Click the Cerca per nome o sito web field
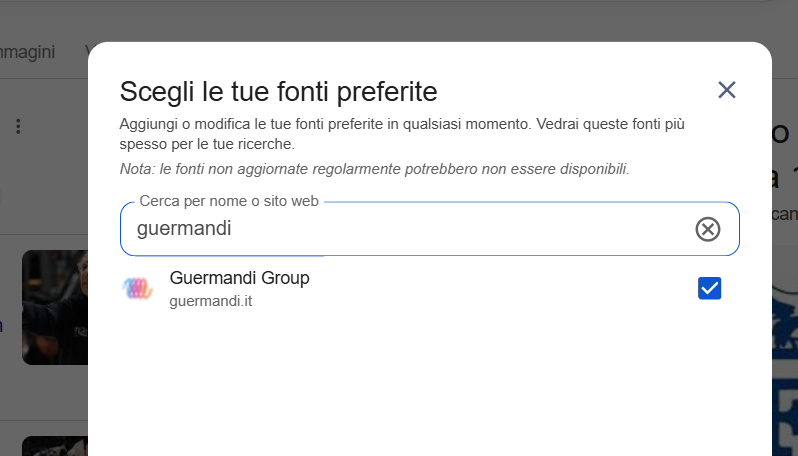The image size is (798, 456). (430, 229)
